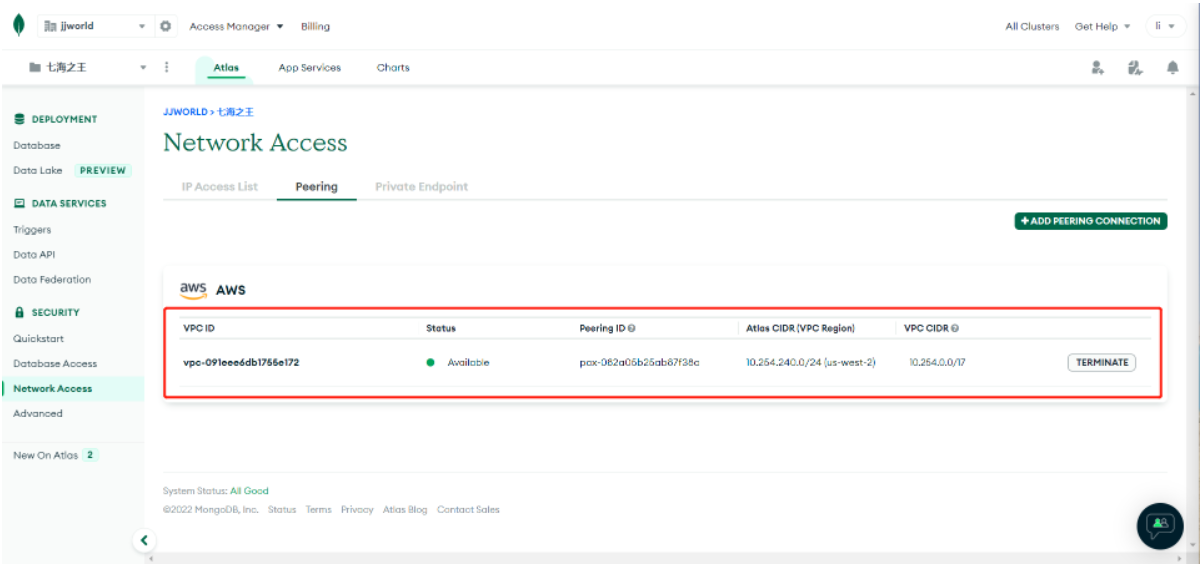This screenshot has height=565, width=1204.
Task: Open organization settings gear icon
Action: point(166,26)
